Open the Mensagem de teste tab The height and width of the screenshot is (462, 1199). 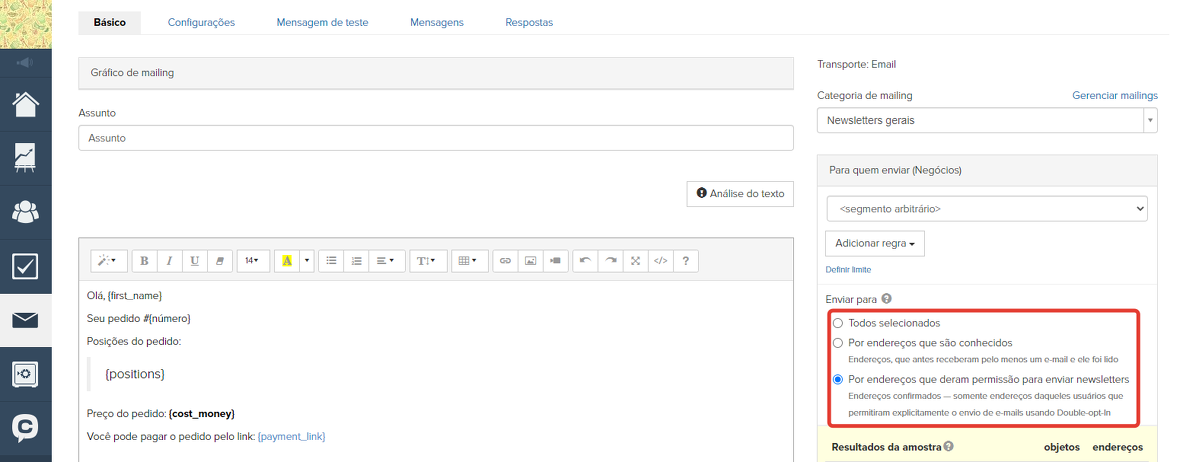click(x=322, y=22)
